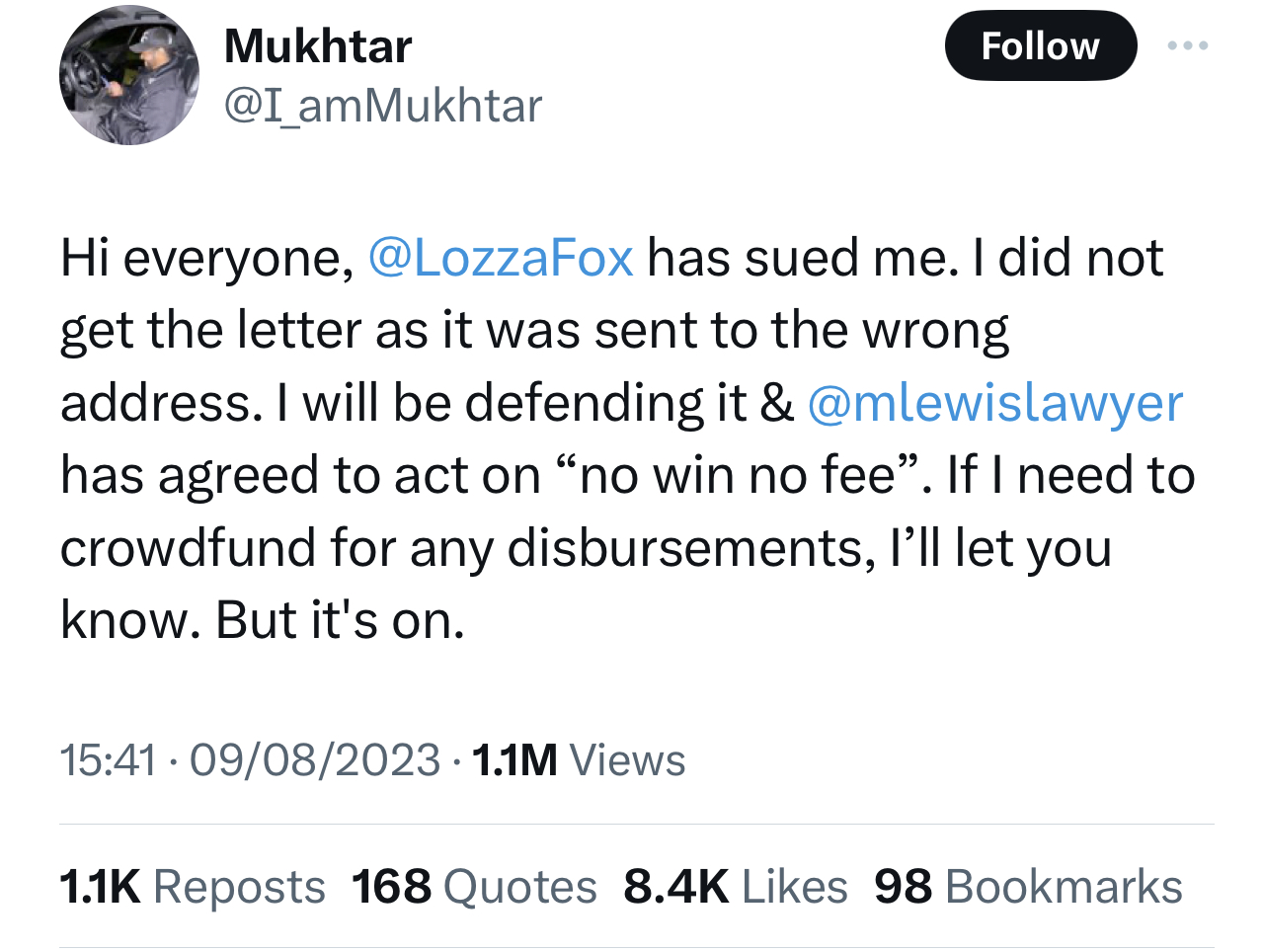See who gave the 8.4K Likes
The height and width of the screenshot is (952, 1263).
coord(735,887)
